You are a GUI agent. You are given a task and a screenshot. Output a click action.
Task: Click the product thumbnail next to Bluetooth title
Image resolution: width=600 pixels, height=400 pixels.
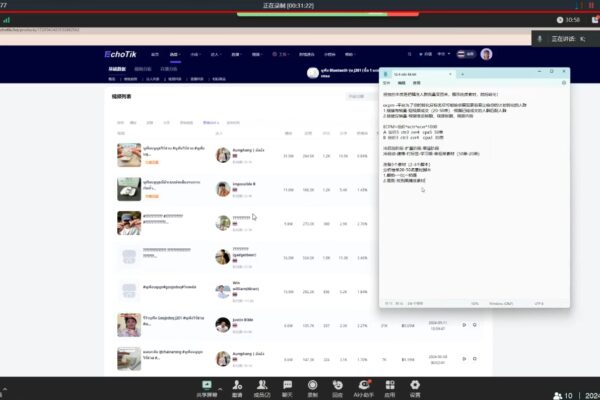click(313, 73)
